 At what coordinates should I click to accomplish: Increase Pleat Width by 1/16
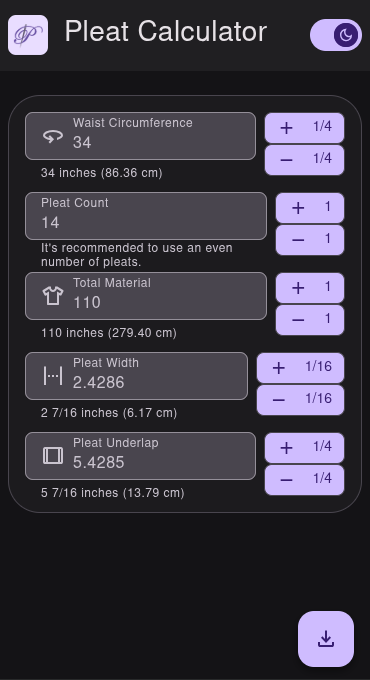301,368
